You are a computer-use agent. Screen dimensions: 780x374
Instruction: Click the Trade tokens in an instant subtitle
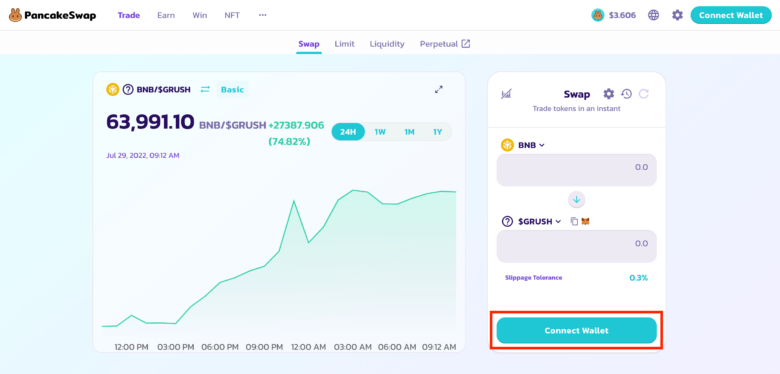pos(577,108)
